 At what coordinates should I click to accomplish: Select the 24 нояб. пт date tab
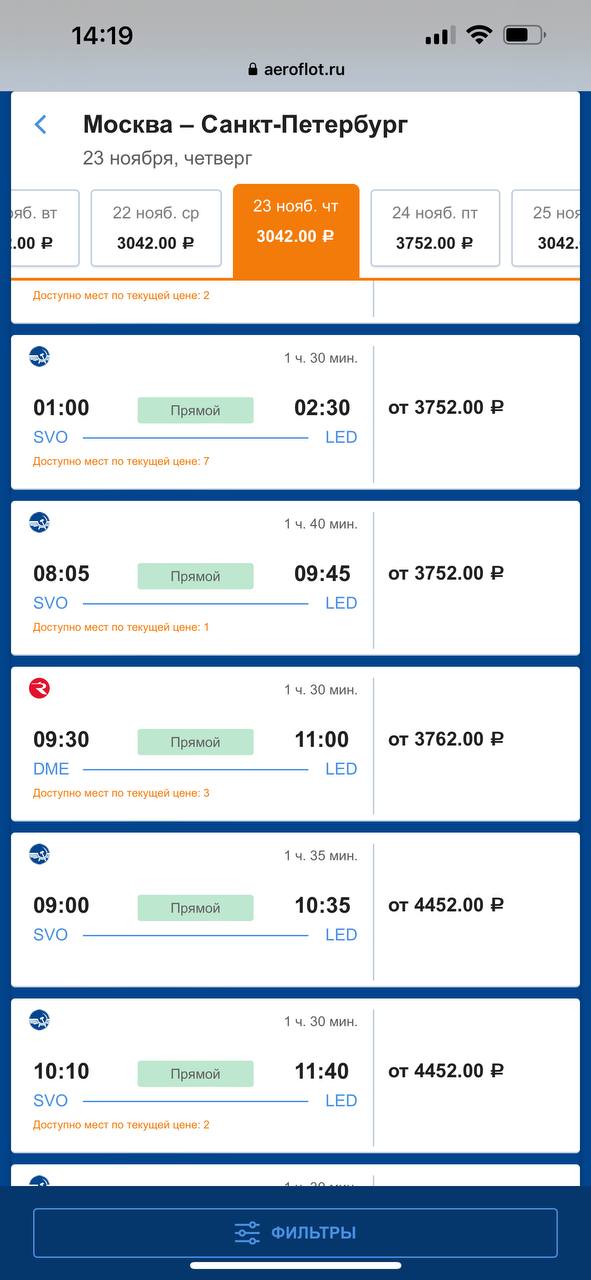[x=435, y=228]
